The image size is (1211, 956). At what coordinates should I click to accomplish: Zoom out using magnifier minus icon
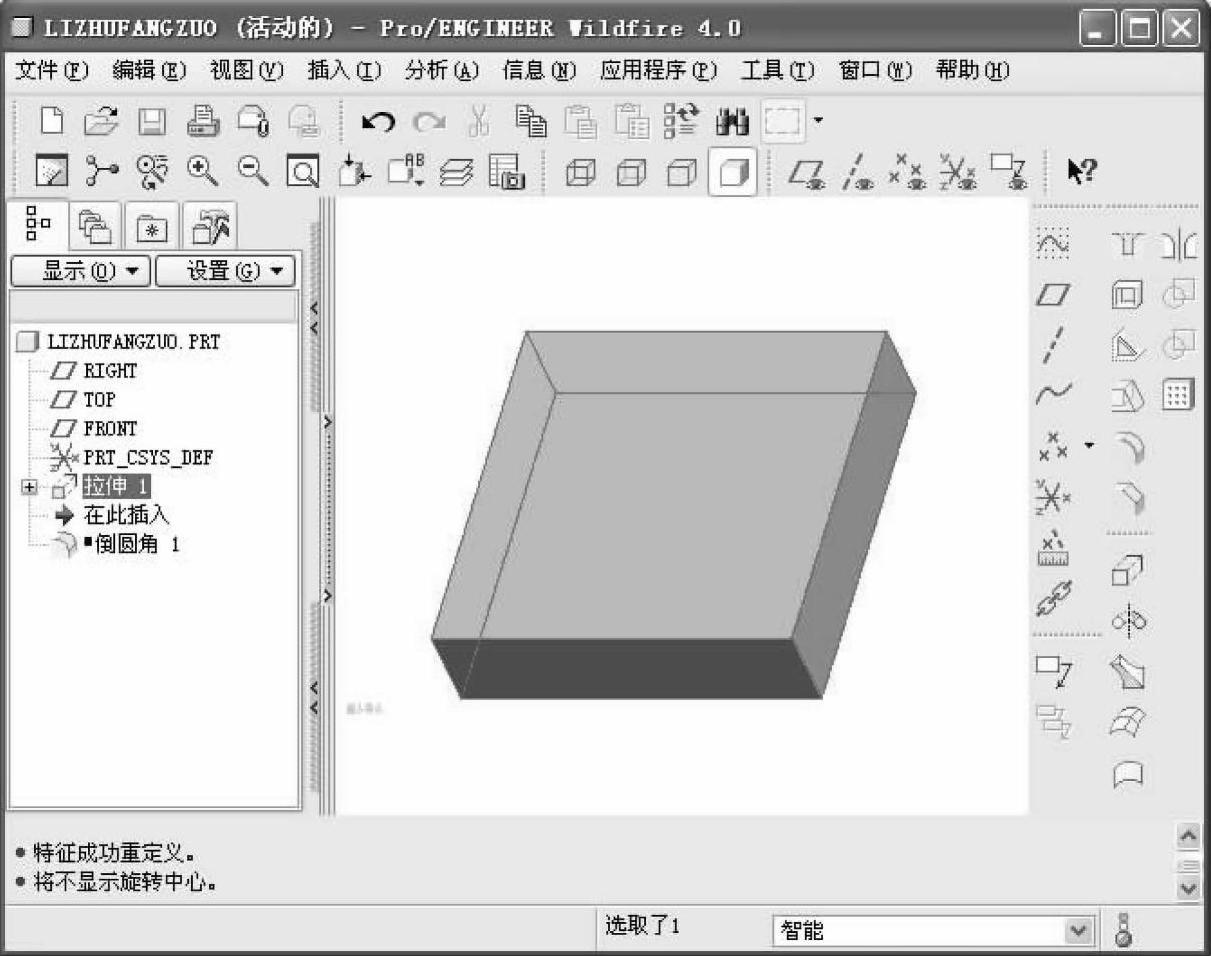pyautogui.click(x=253, y=173)
